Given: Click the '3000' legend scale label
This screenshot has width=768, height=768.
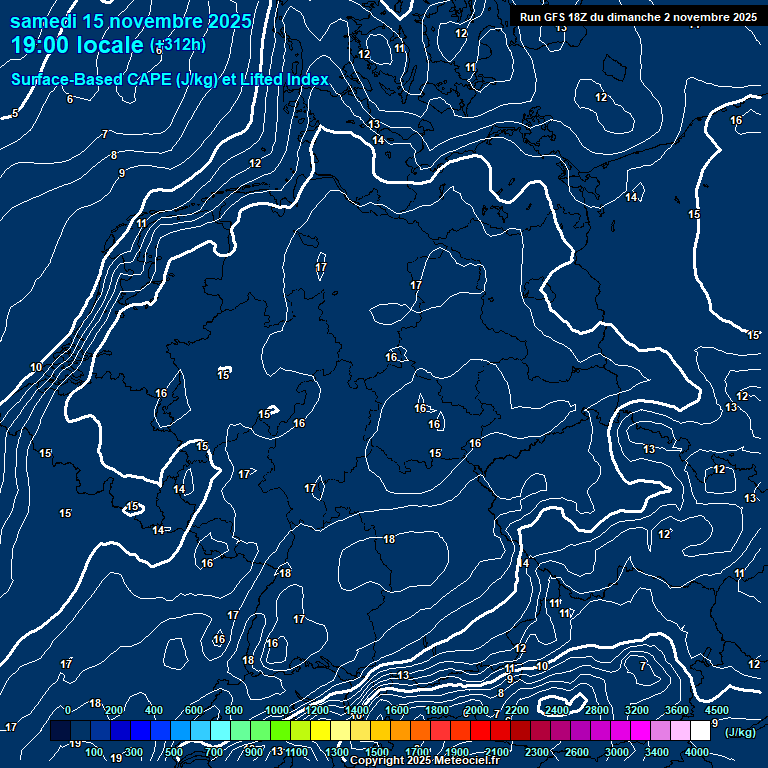Looking at the screenshot, I should click(617, 752).
